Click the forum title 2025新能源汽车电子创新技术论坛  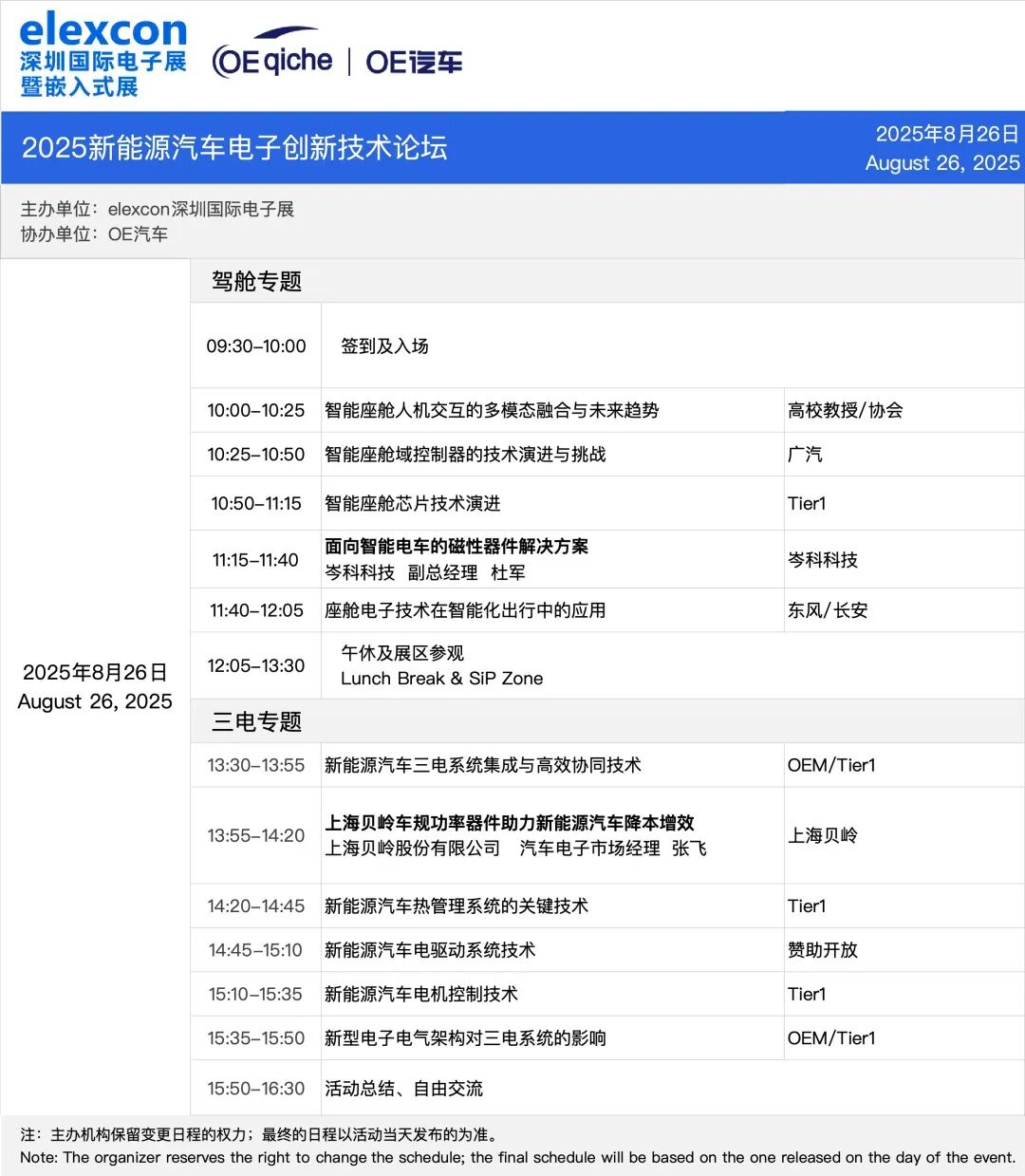(234, 147)
